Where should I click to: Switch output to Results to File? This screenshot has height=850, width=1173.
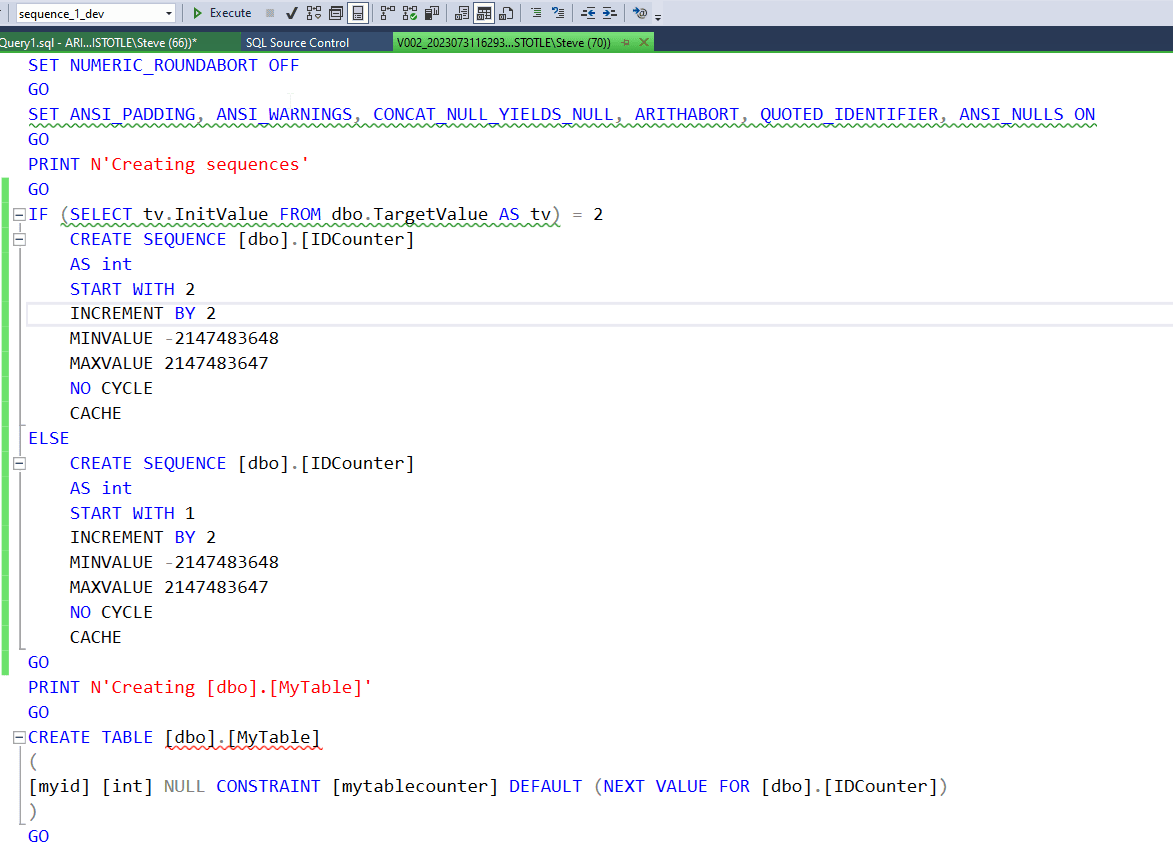tap(506, 13)
